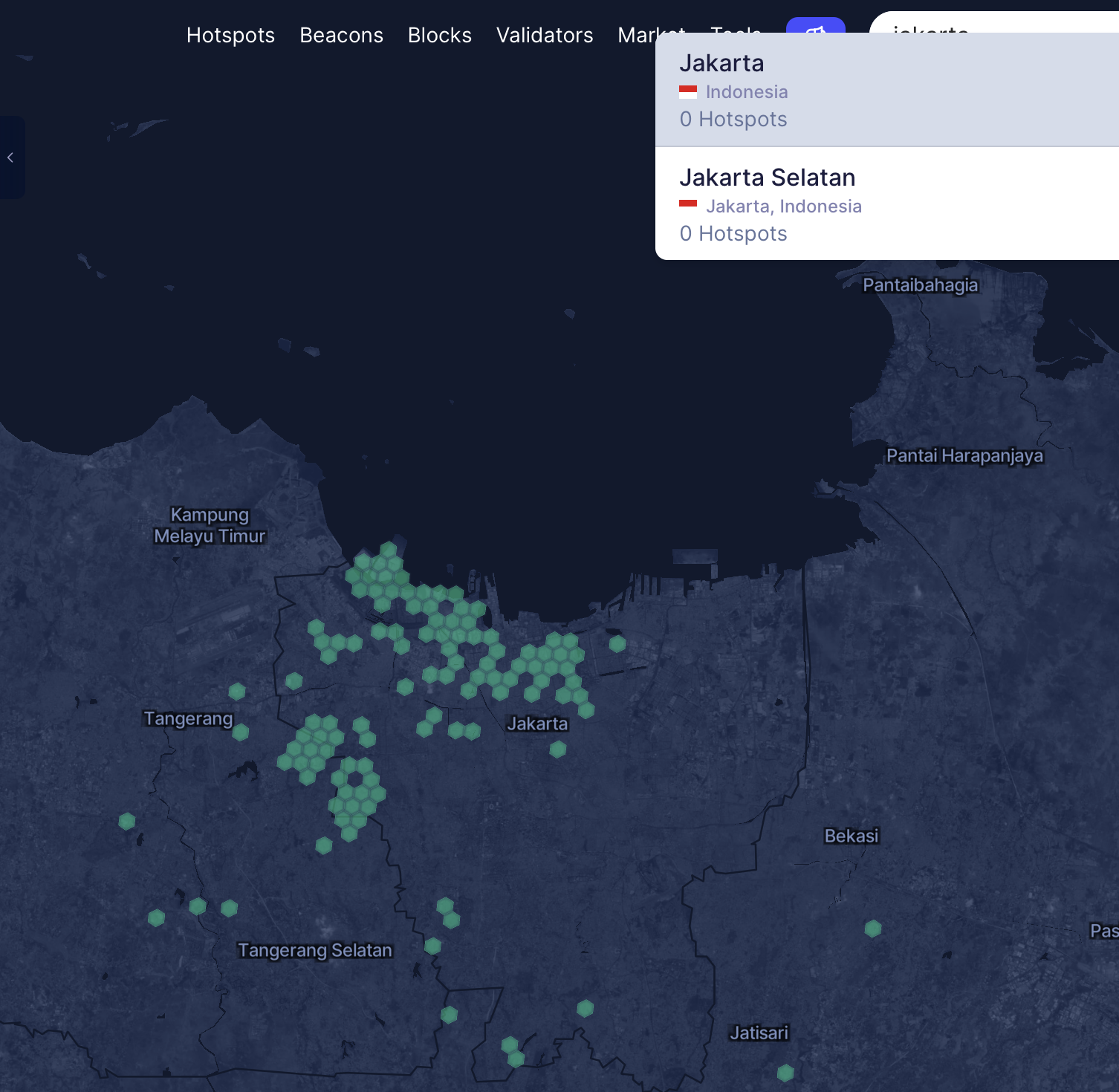Click the Tangerang city label on map
Image resolution: width=1119 pixels, height=1092 pixels.
(x=188, y=718)
